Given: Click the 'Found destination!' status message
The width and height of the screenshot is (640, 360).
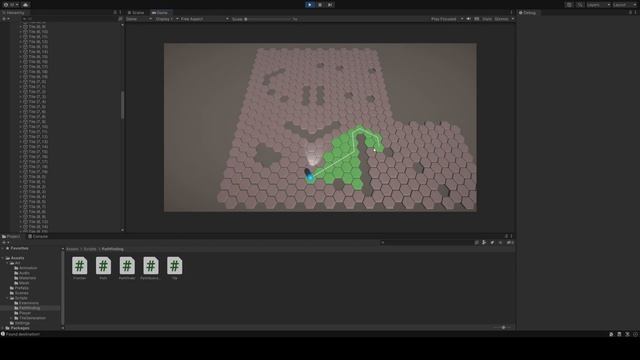Looking at the screenshot, I should pos(23,334).
